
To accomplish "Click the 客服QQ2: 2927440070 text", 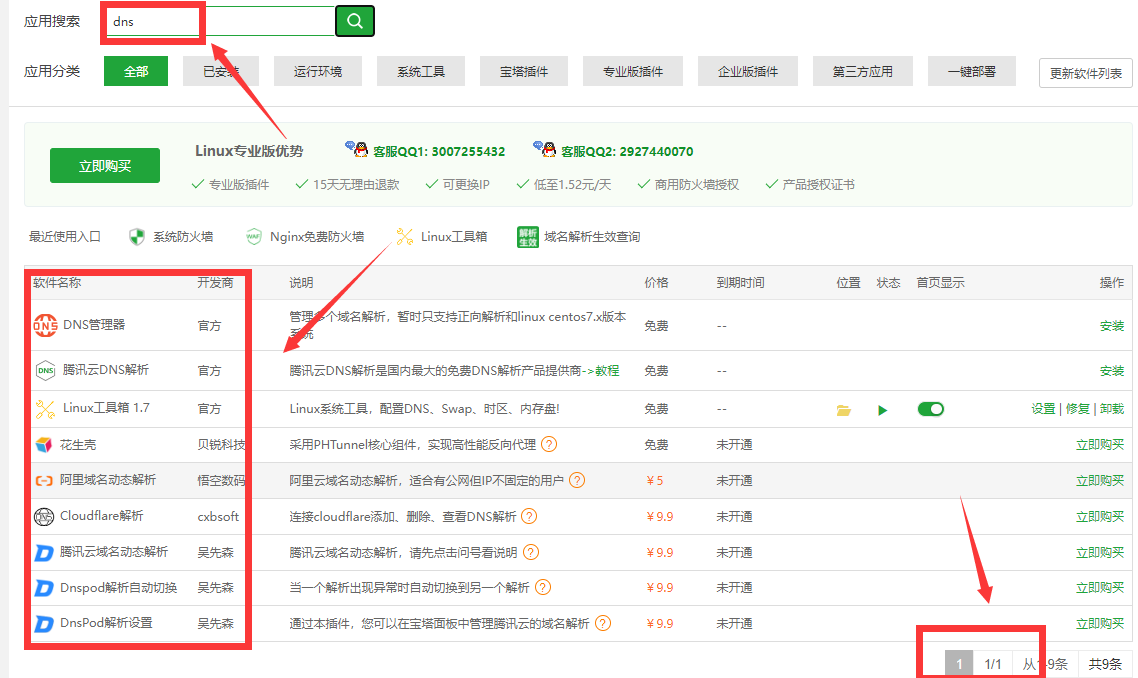I will (627, 151).
